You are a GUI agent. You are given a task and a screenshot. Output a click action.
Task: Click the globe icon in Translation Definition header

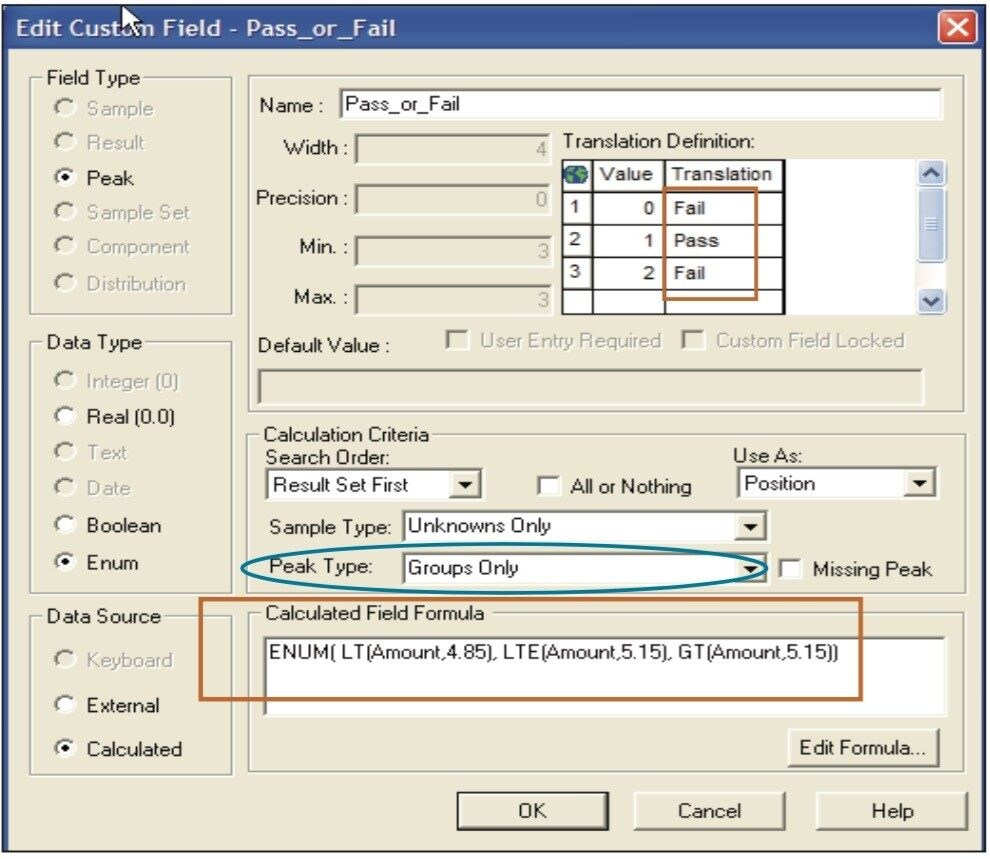coord(576,175)
